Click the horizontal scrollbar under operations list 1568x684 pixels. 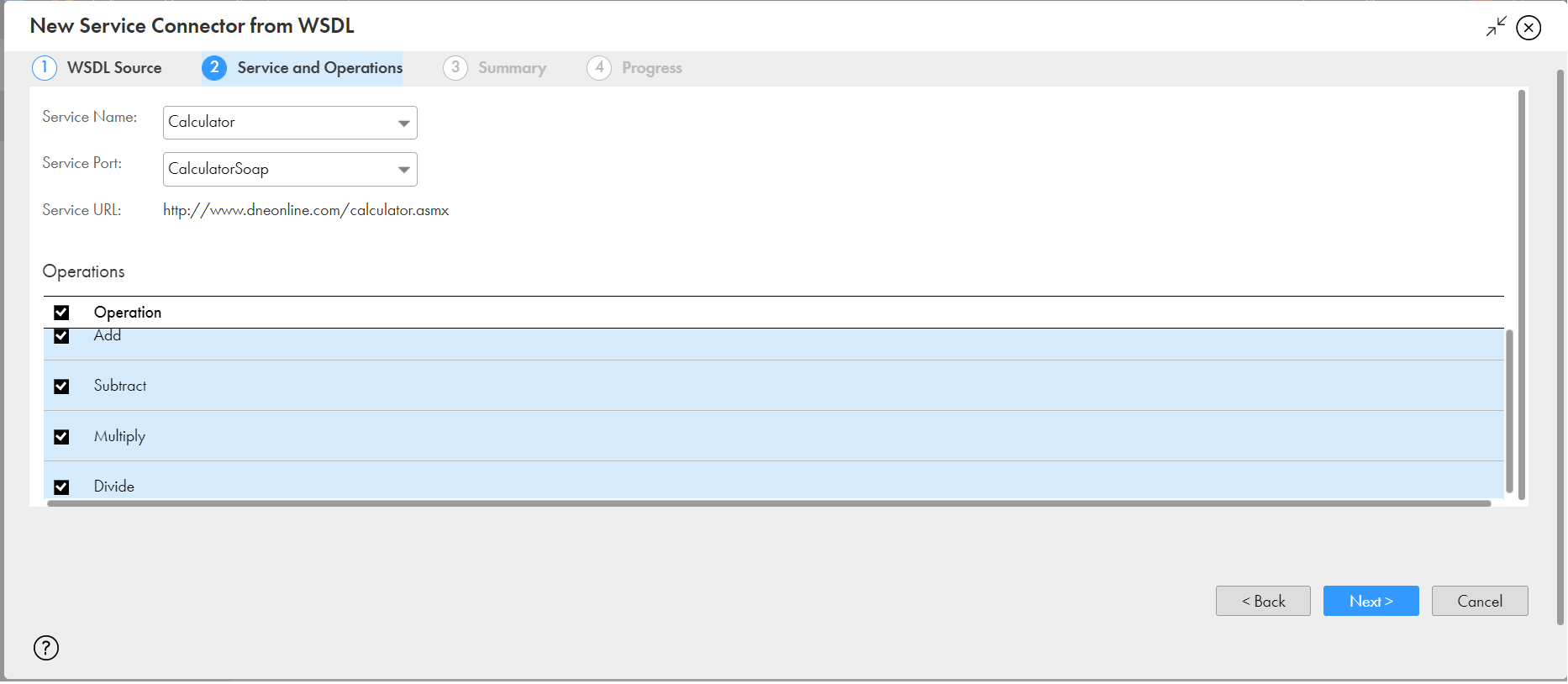(x=769, y=503)
